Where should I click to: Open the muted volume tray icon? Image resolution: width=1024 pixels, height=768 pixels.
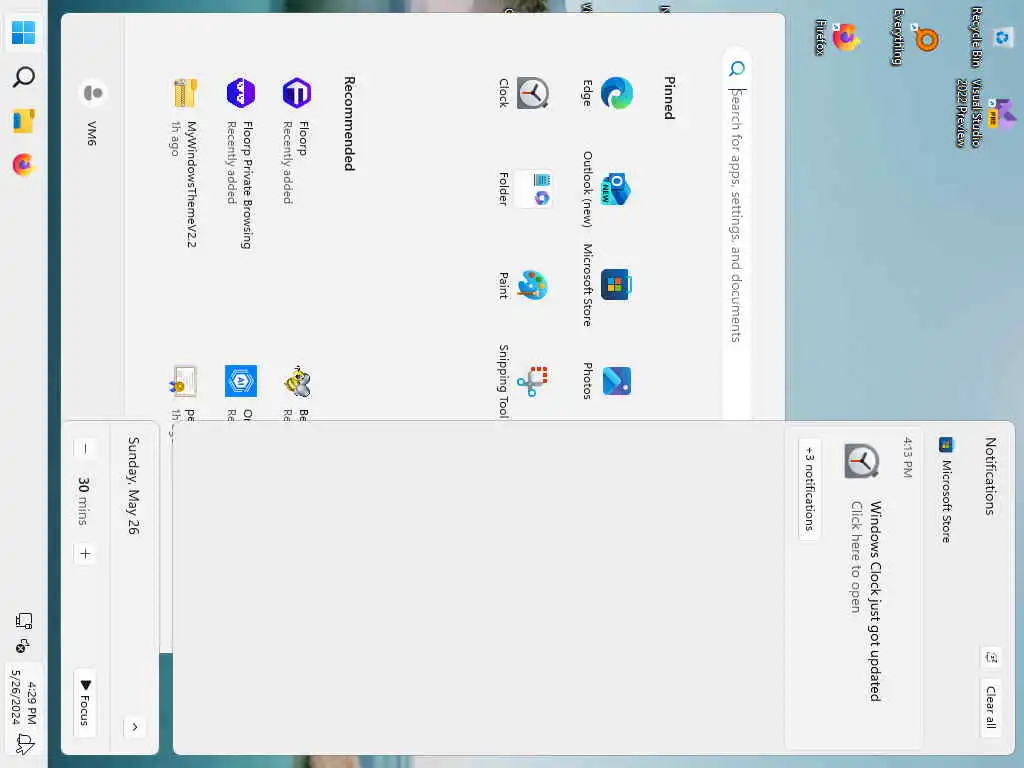coord(22,646)
